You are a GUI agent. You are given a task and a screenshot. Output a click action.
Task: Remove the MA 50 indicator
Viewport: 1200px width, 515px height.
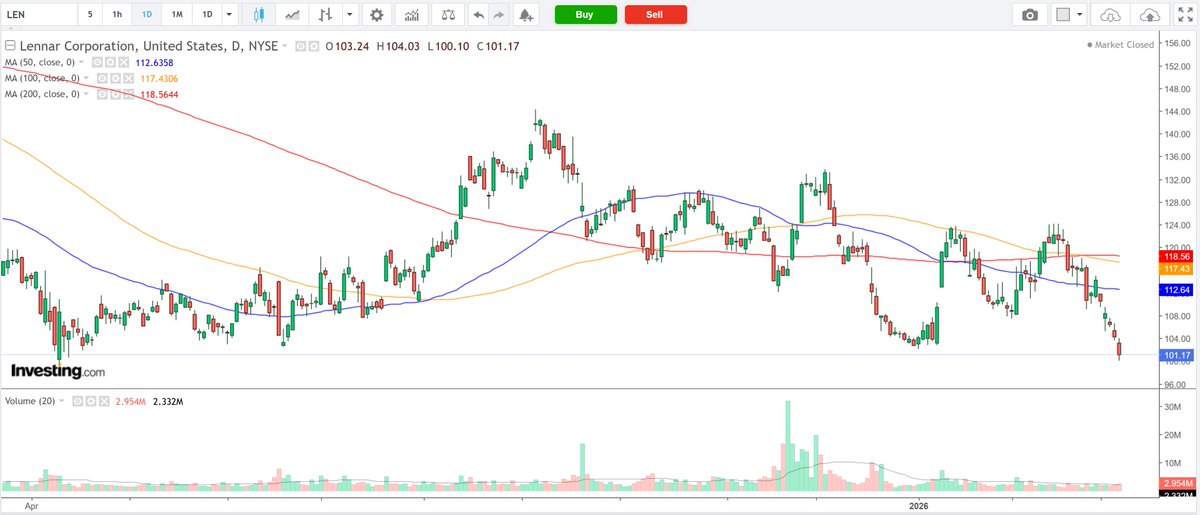point(124,62)
